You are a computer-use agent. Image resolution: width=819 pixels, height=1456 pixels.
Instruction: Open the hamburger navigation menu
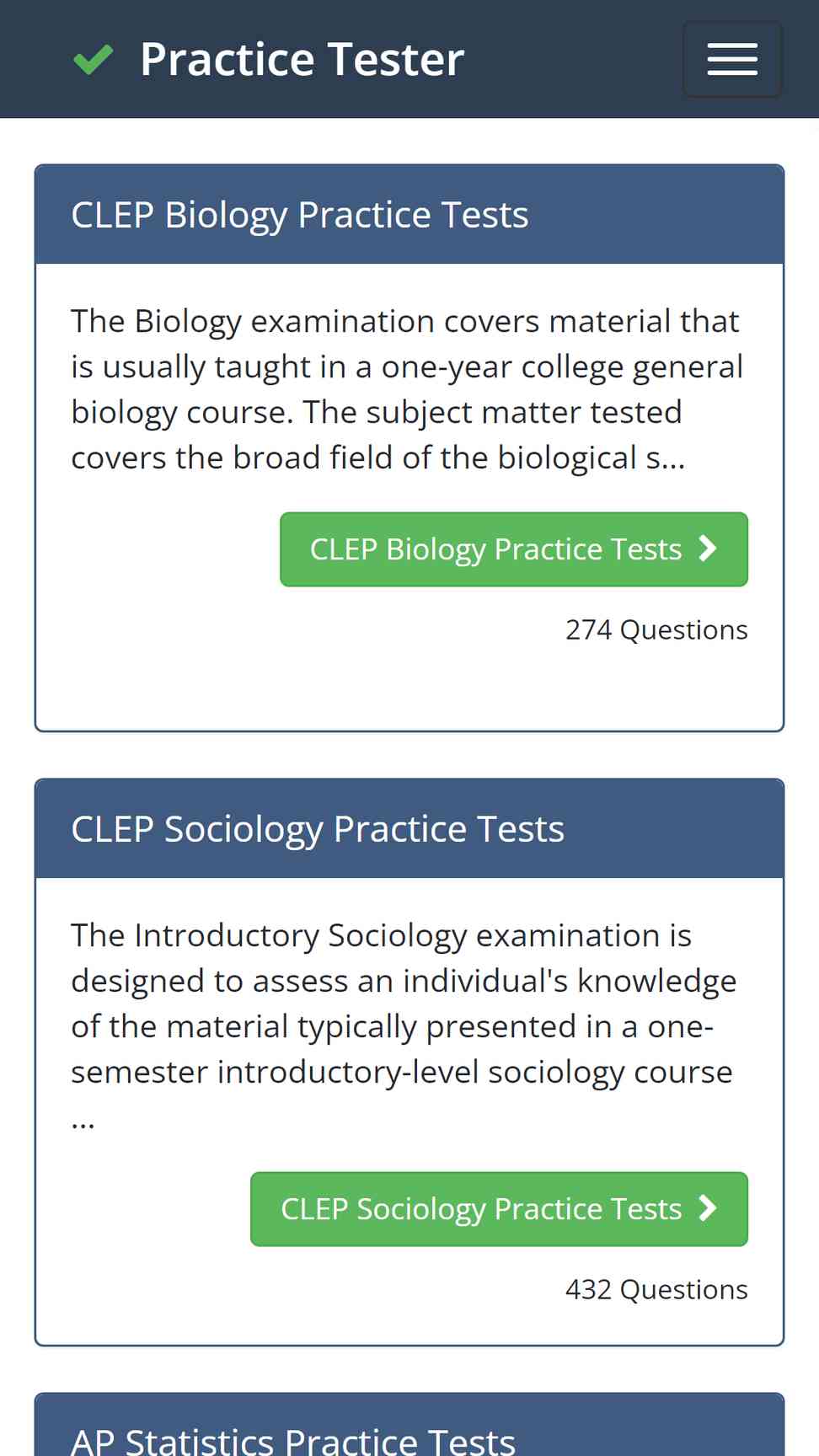click(731, 59)
